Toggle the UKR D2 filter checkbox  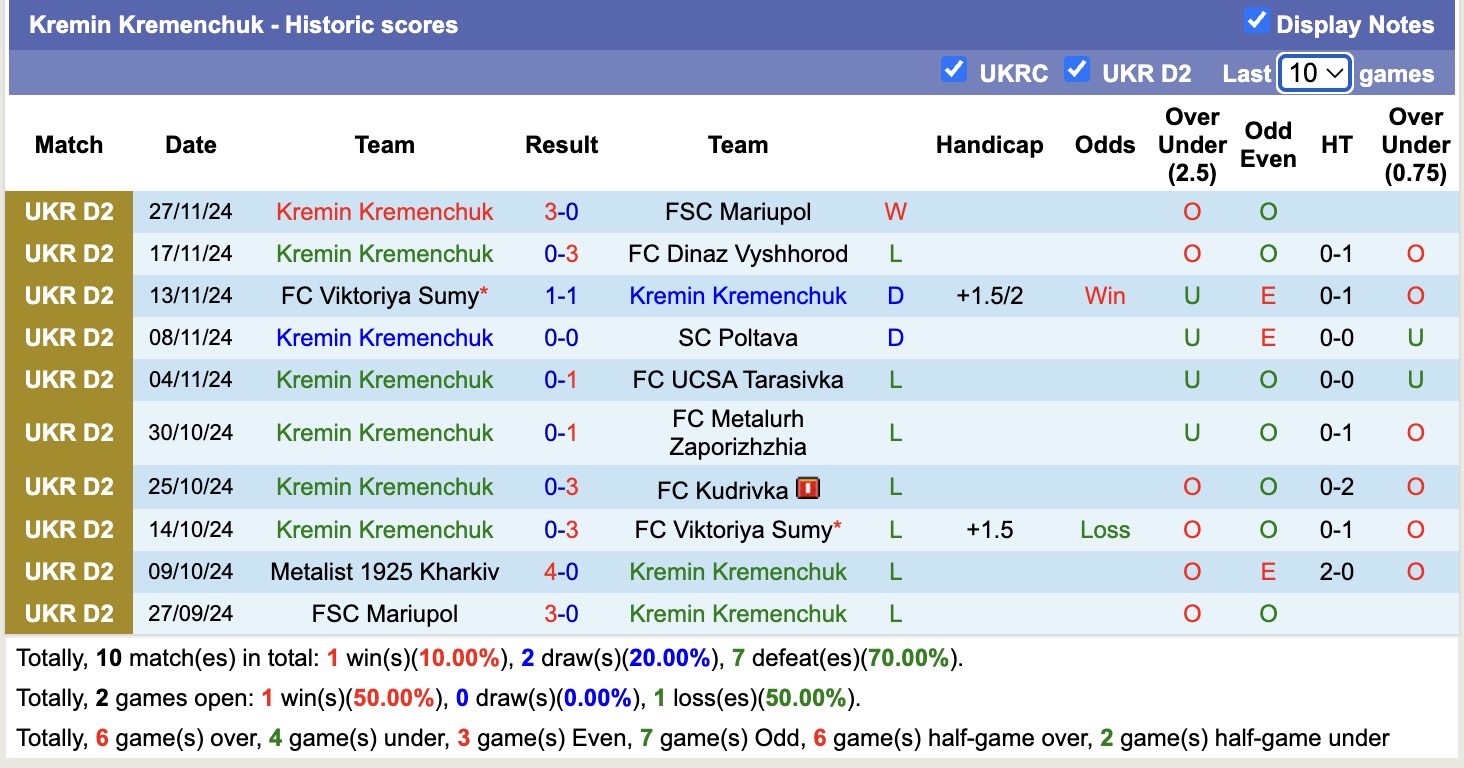pyautogui.click(x=1078, y=70)
